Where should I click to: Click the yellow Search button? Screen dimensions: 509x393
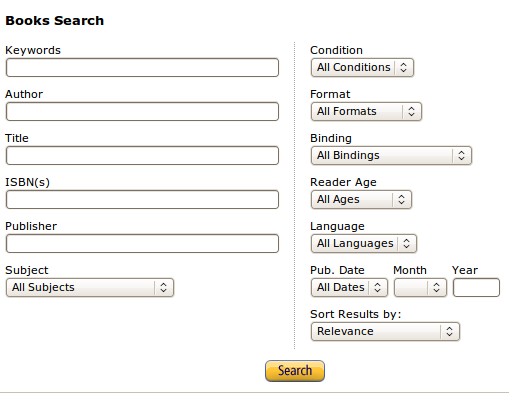click(295, 371)
